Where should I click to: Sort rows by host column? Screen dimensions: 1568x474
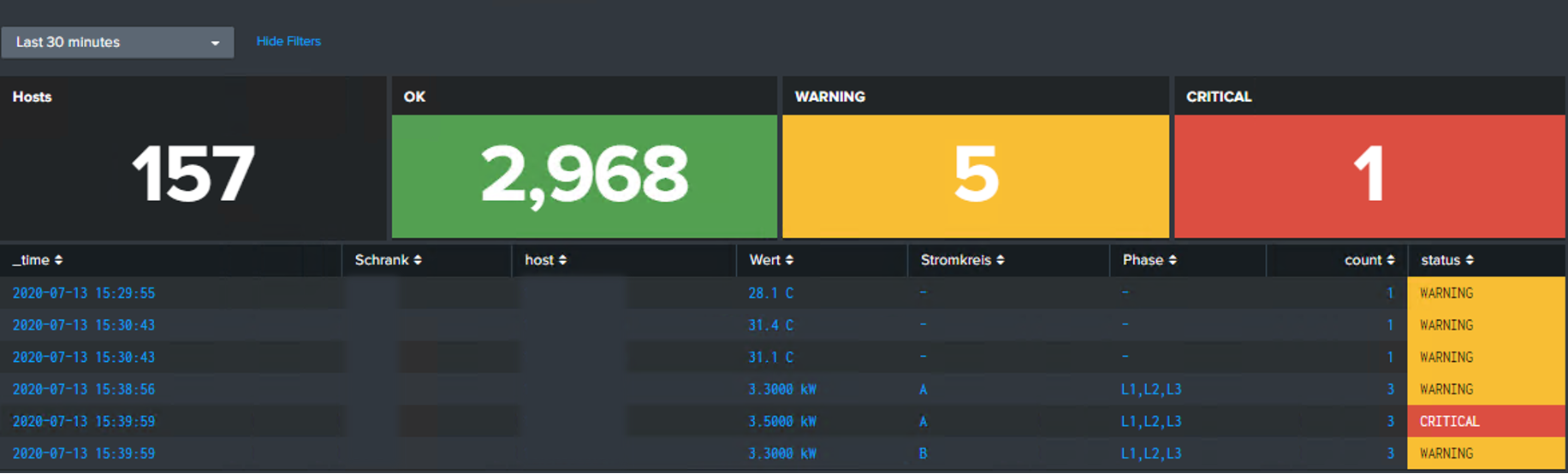pos(562,260)
